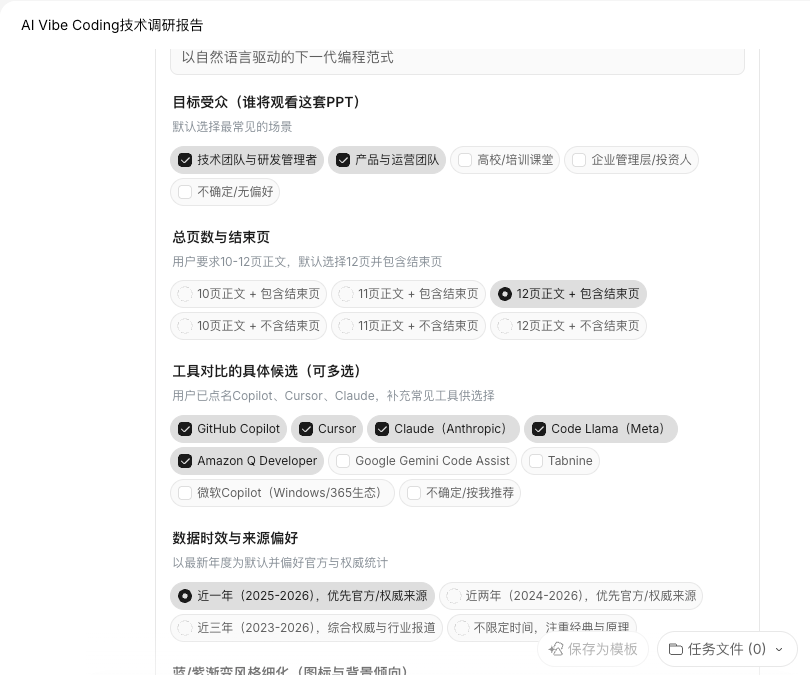Viewport: 810px width, 675px height.
Task: Select 不限定时间 data range option
Action: pyautogui.click(x=541, y=628)
